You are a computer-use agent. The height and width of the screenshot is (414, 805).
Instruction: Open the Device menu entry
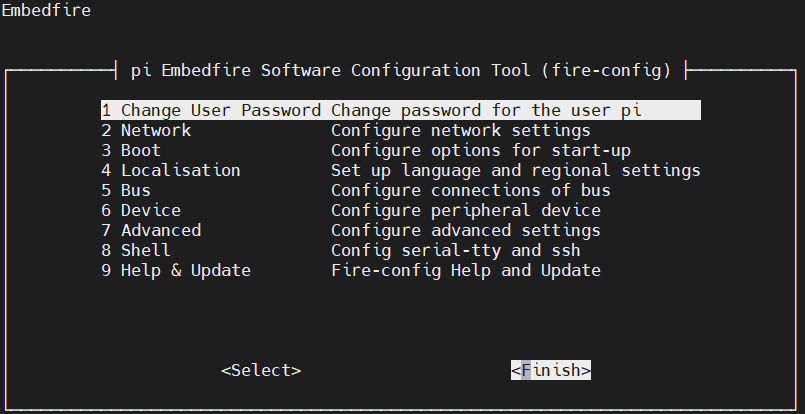click(x=400, y=211)
